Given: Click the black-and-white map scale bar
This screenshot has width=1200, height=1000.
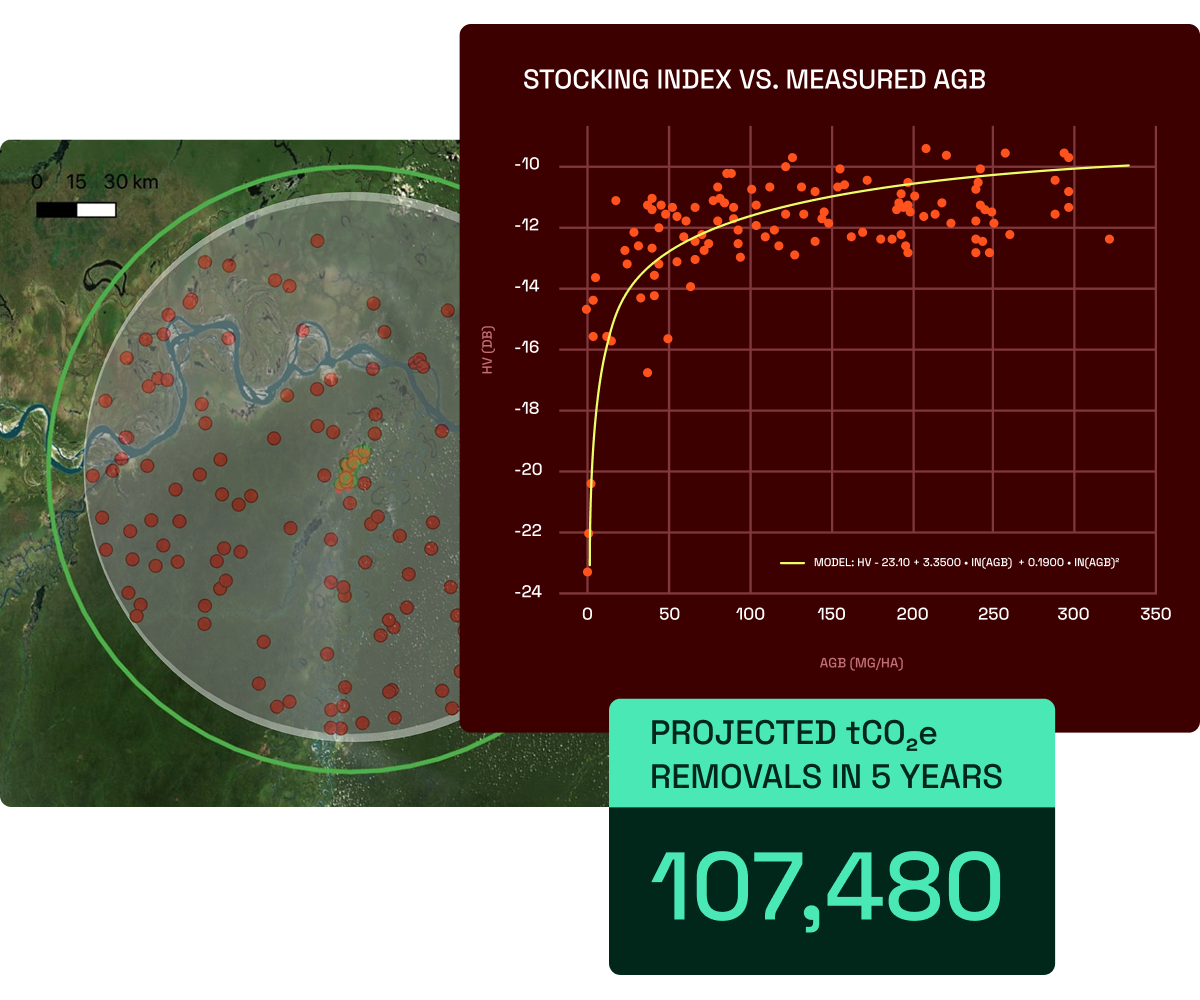Looking at the screenshot, I should [76, 210].
